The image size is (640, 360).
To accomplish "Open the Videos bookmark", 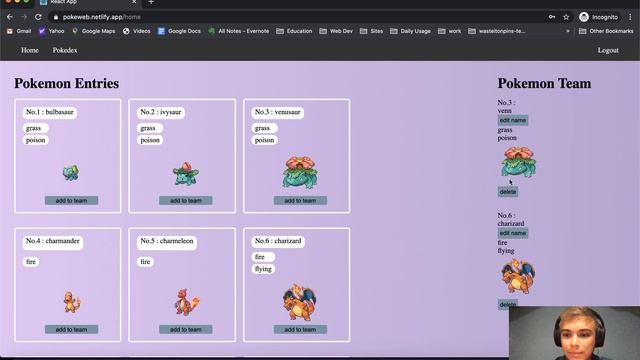I will click(137, 31).
